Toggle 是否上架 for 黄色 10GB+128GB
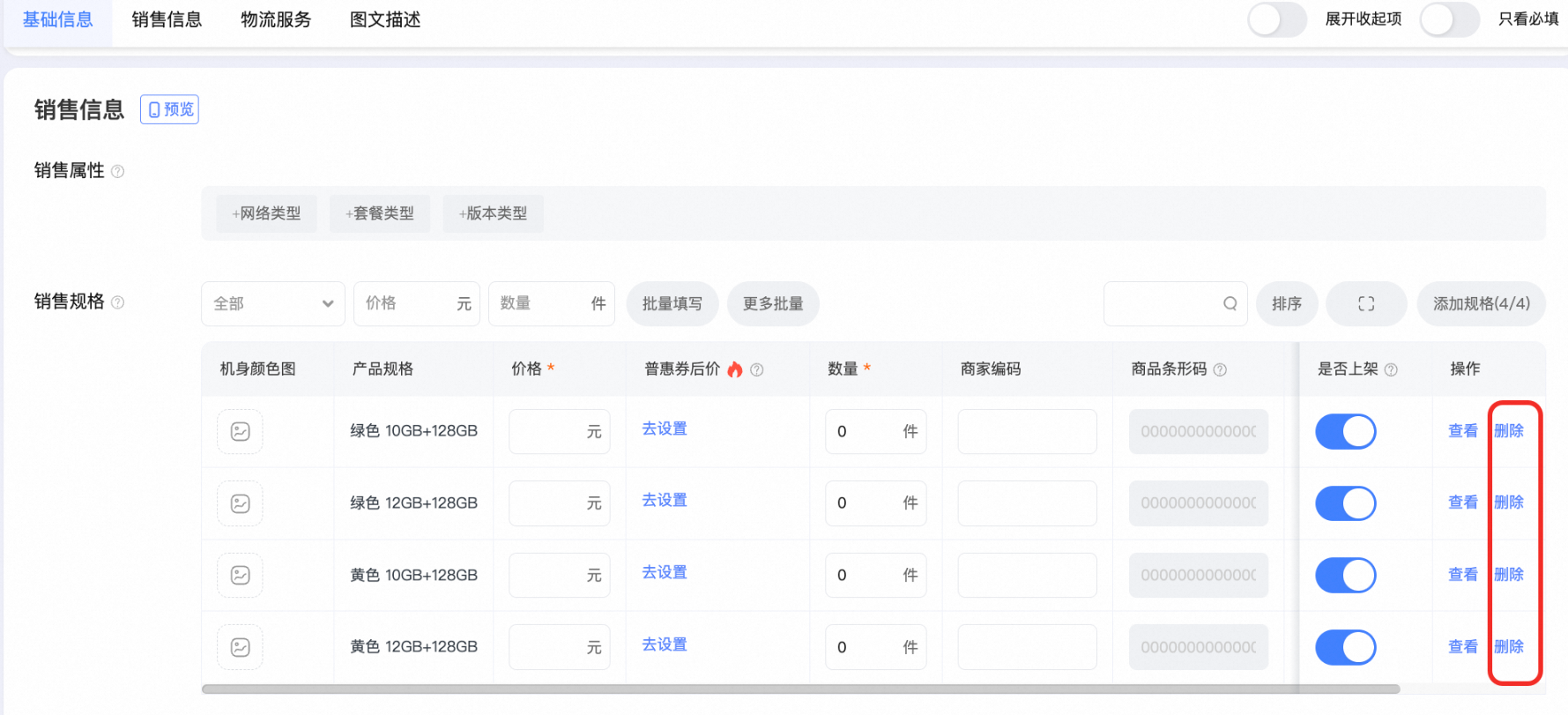The image size is (1568, 715). point(1346,575)
